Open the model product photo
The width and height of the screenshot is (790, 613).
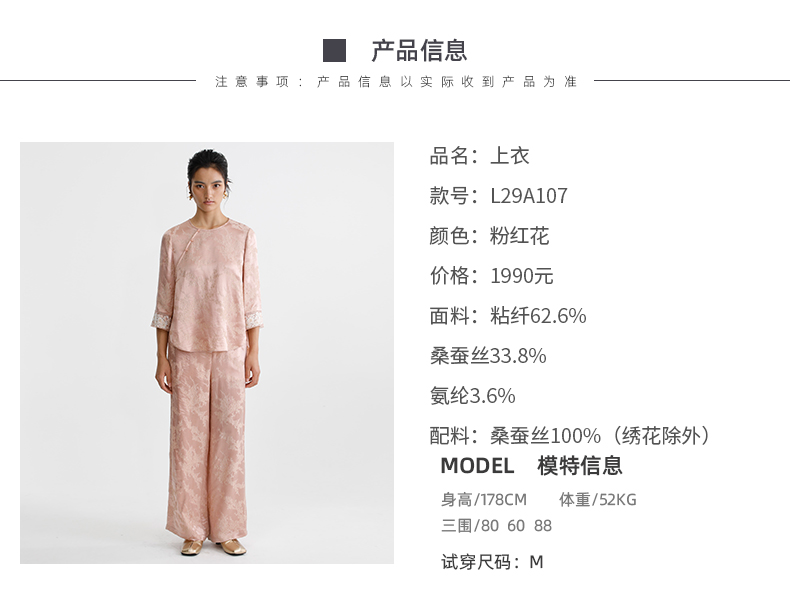coord(207,353)
